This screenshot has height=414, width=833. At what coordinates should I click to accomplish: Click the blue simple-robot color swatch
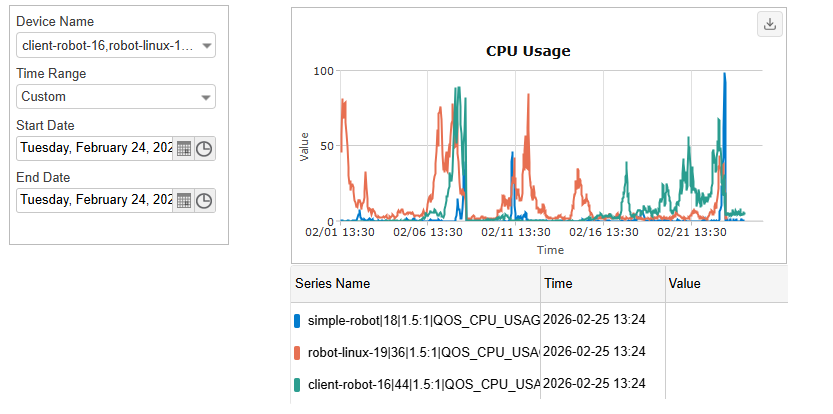(x=297, y=321)
